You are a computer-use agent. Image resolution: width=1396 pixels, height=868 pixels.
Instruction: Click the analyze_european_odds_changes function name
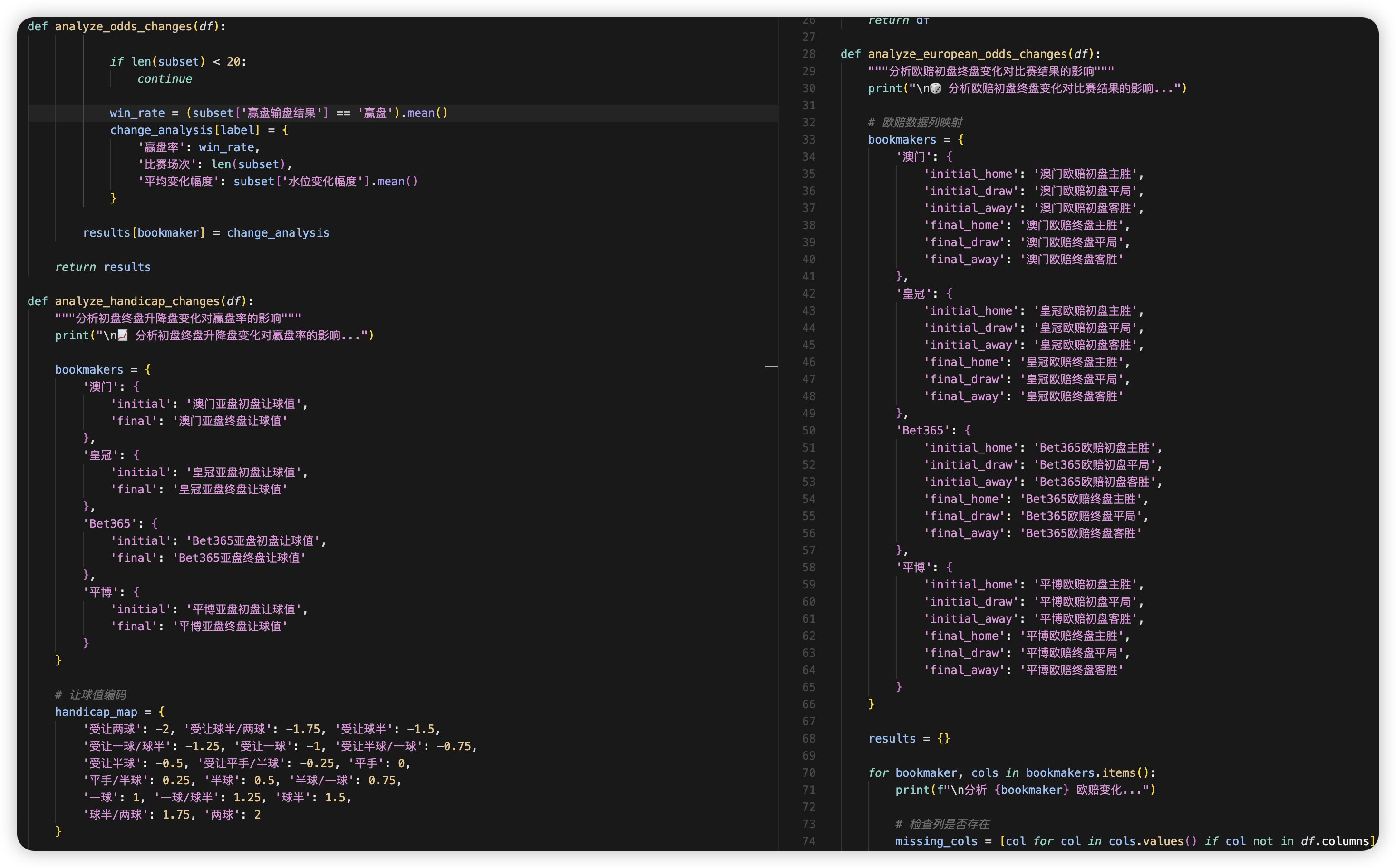click(x=967, y=54)
